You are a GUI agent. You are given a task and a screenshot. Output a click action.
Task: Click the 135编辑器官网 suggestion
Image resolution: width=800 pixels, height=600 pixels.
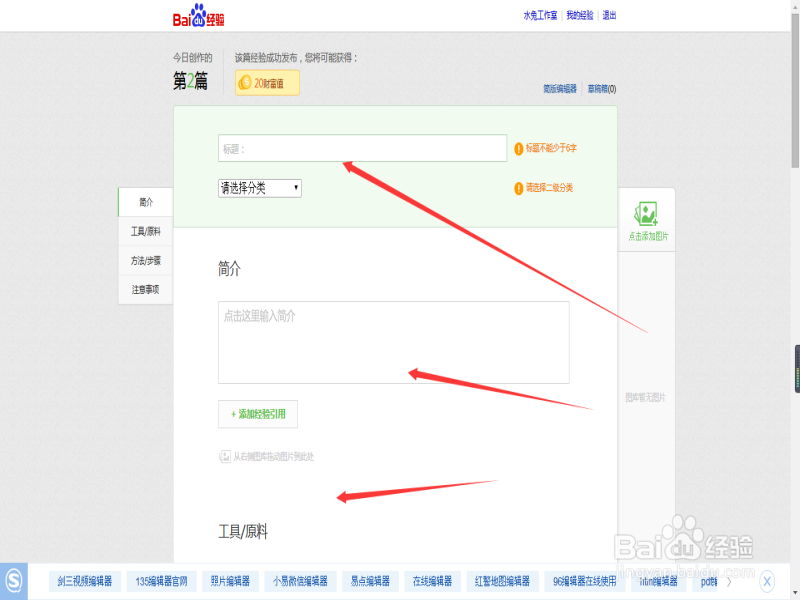point(161,581)
